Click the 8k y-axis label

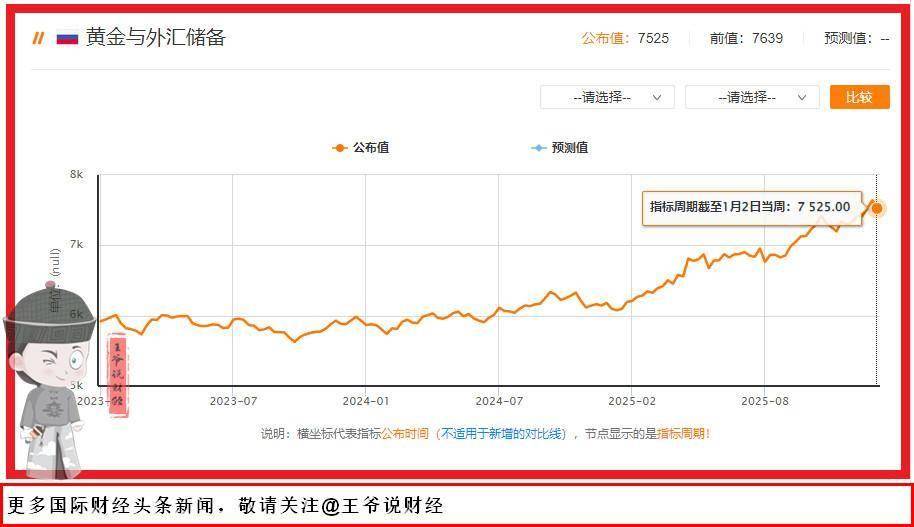pos(76,174)
